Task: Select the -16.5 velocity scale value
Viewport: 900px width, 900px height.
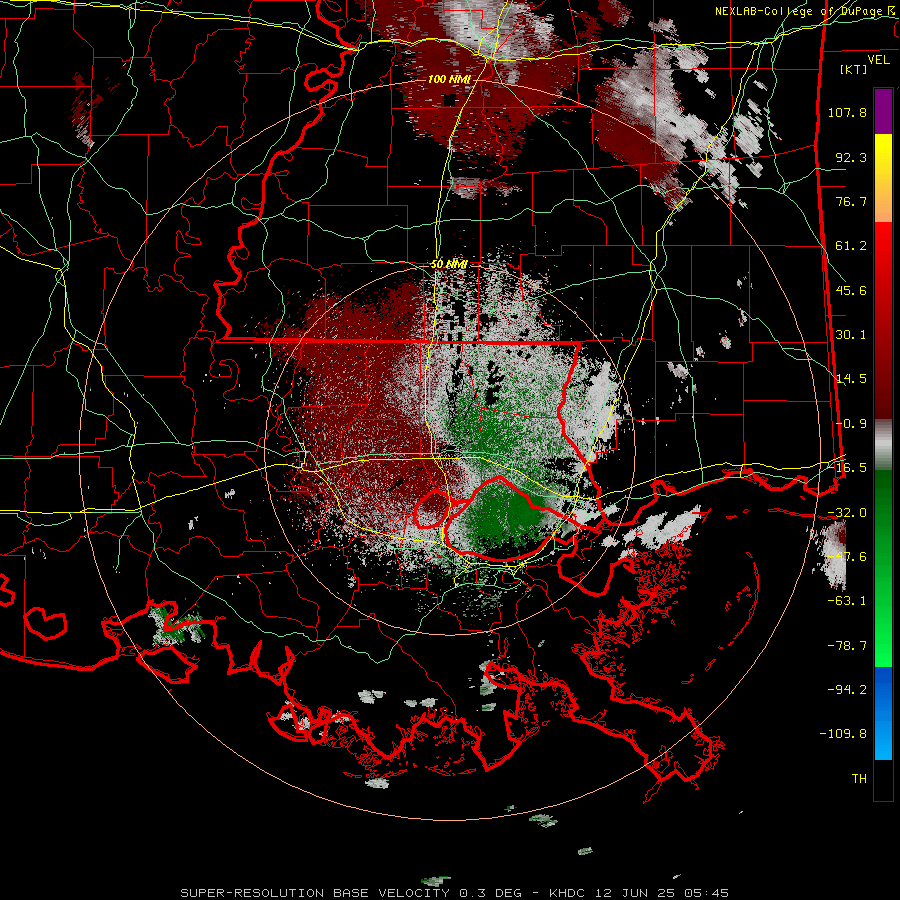Action: (847, 468)
